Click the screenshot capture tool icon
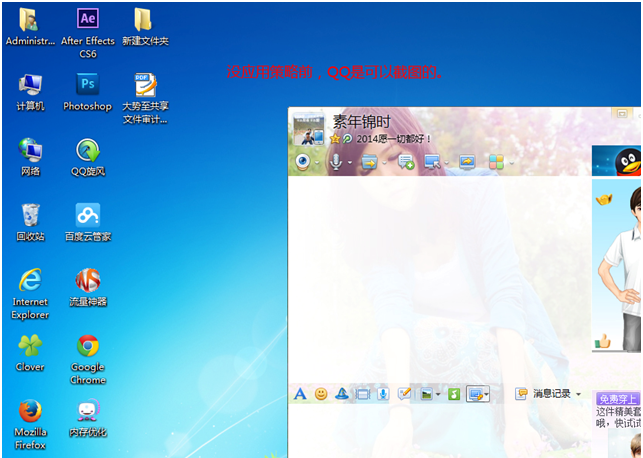Image resolution: width=643 pixels, height=458 pixels. click(x=475, y=394)
